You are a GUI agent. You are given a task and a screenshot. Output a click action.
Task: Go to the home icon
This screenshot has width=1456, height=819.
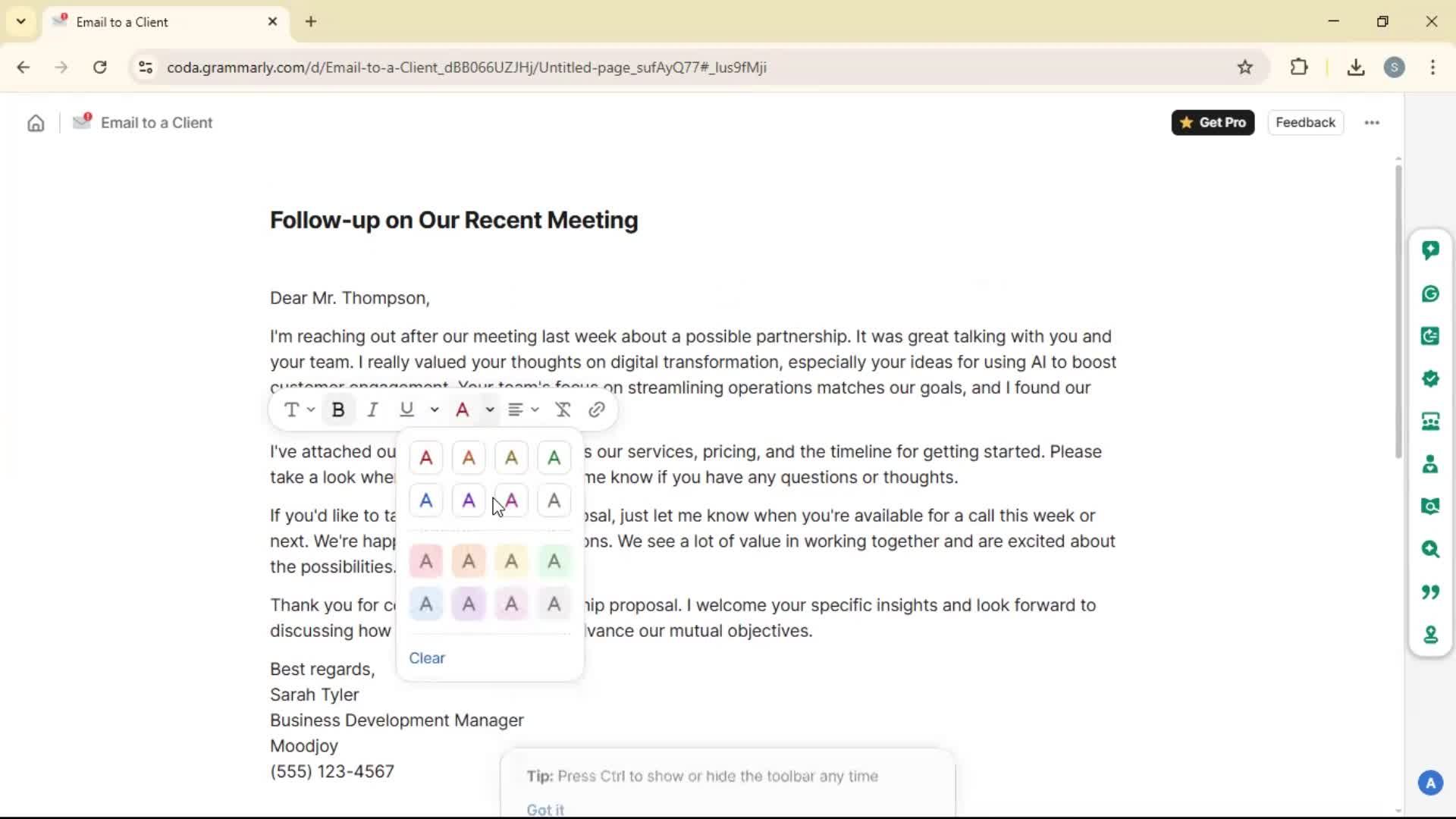click(x=36, y=123)
